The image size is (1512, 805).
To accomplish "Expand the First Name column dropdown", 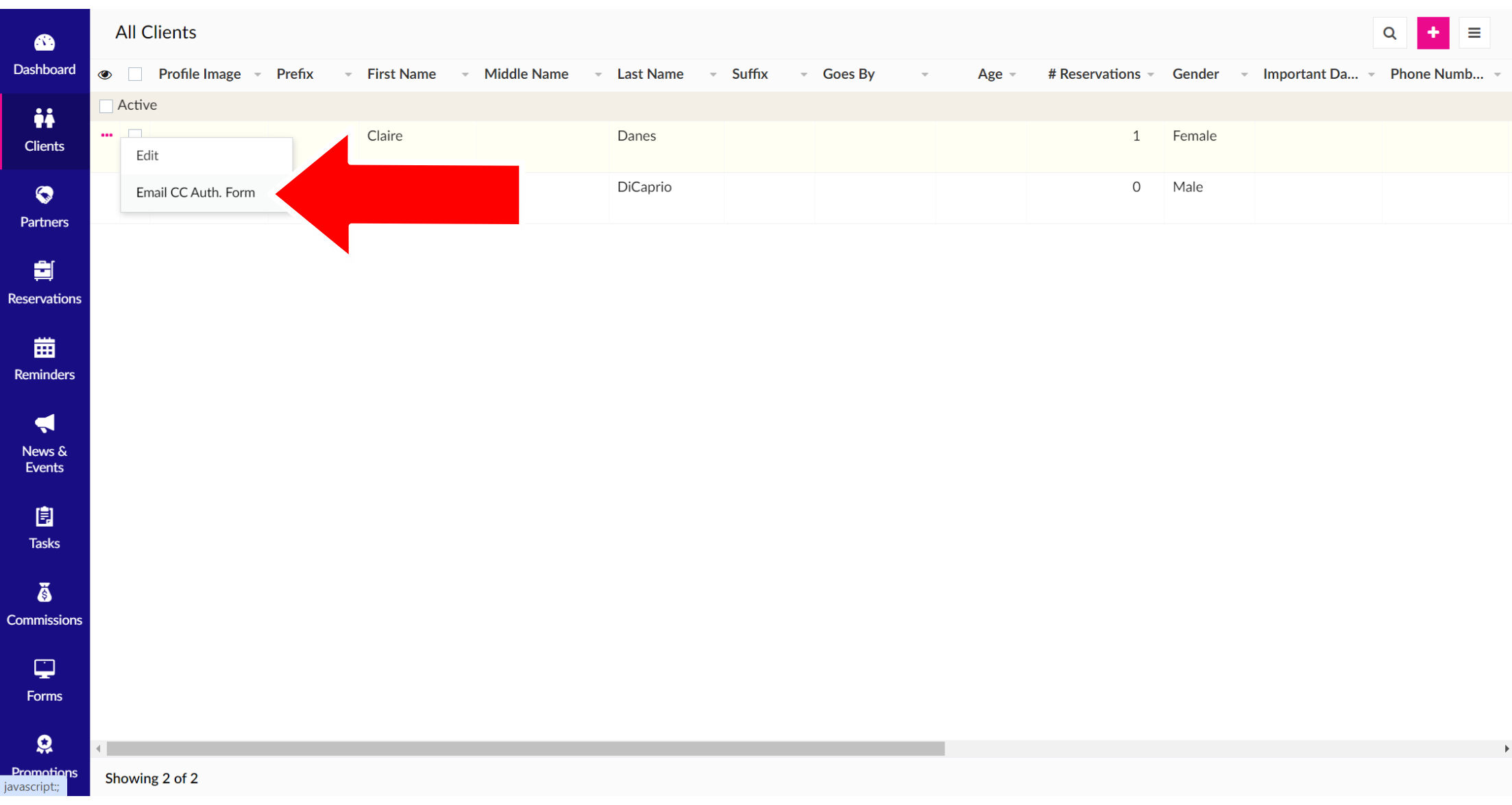I will tap(465, 75).
